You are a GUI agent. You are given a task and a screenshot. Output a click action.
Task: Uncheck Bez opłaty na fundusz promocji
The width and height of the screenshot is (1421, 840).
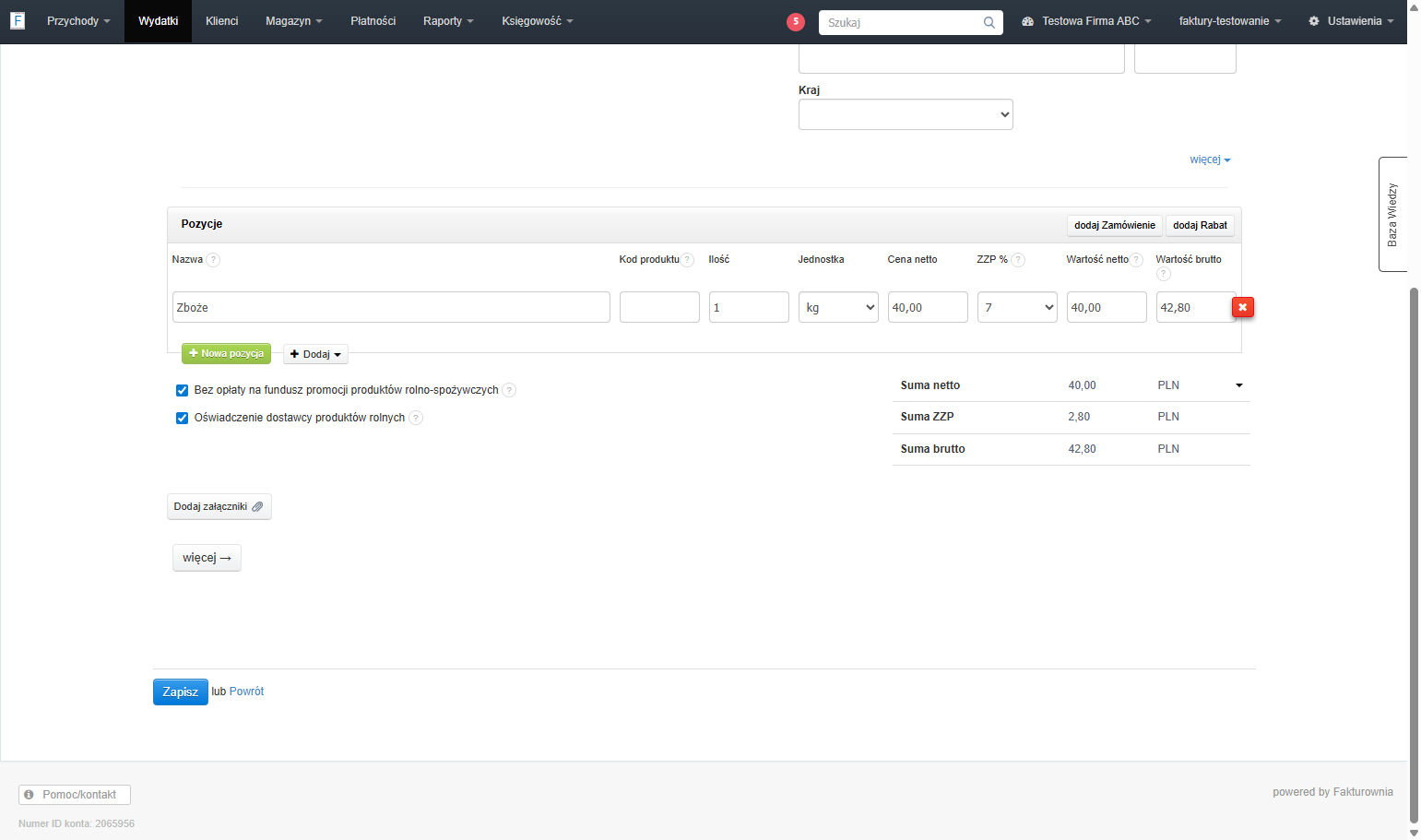coord(182,390)
